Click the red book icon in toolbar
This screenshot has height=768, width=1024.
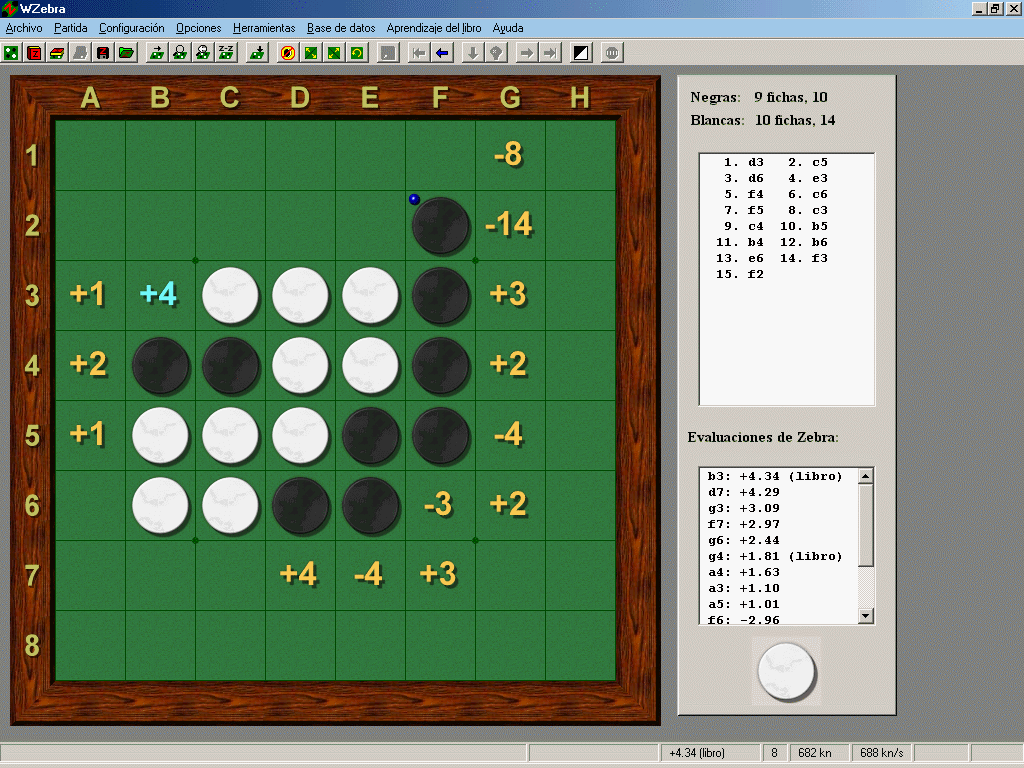click(34, 52)
